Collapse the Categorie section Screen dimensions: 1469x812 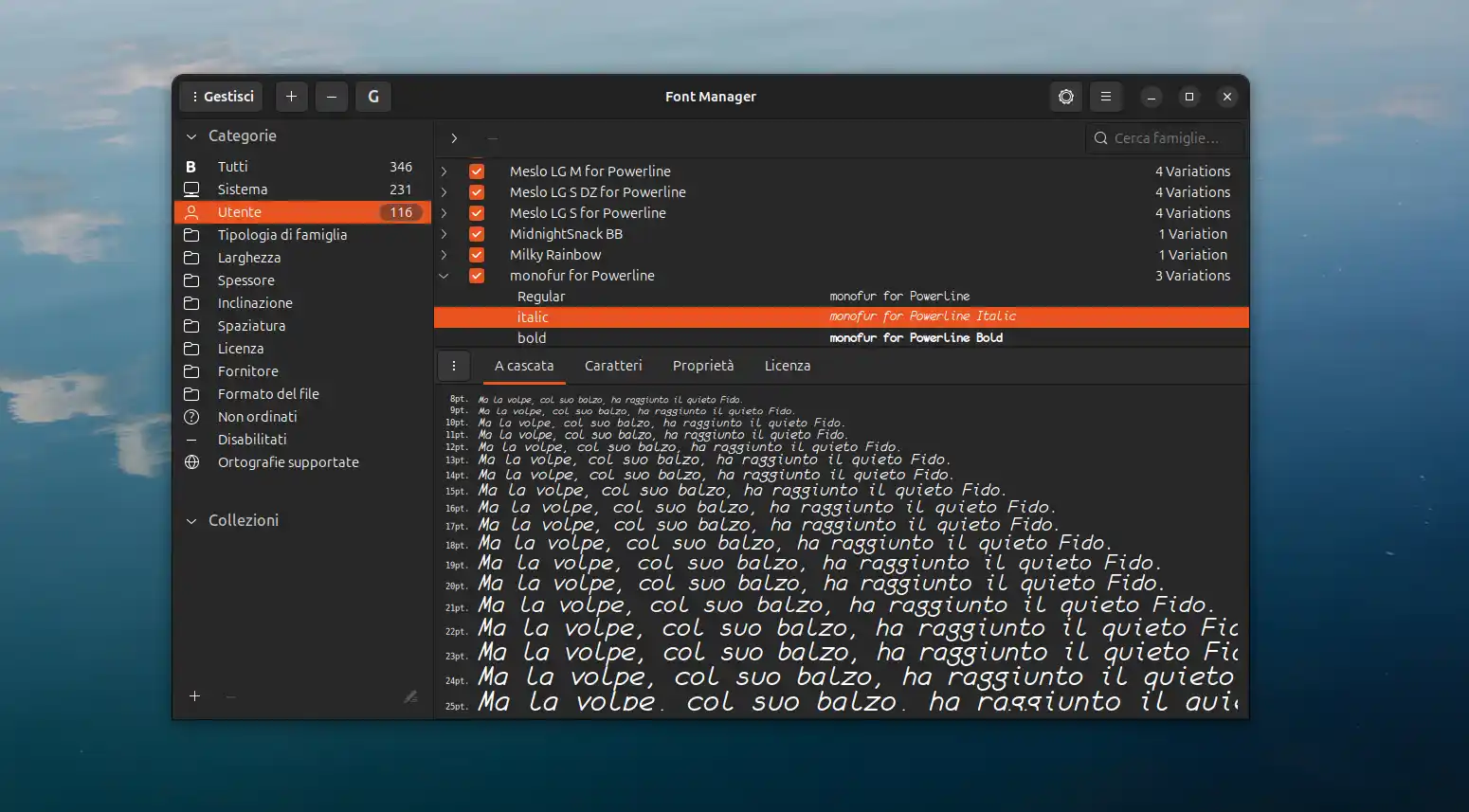click(x=190, y=135)
